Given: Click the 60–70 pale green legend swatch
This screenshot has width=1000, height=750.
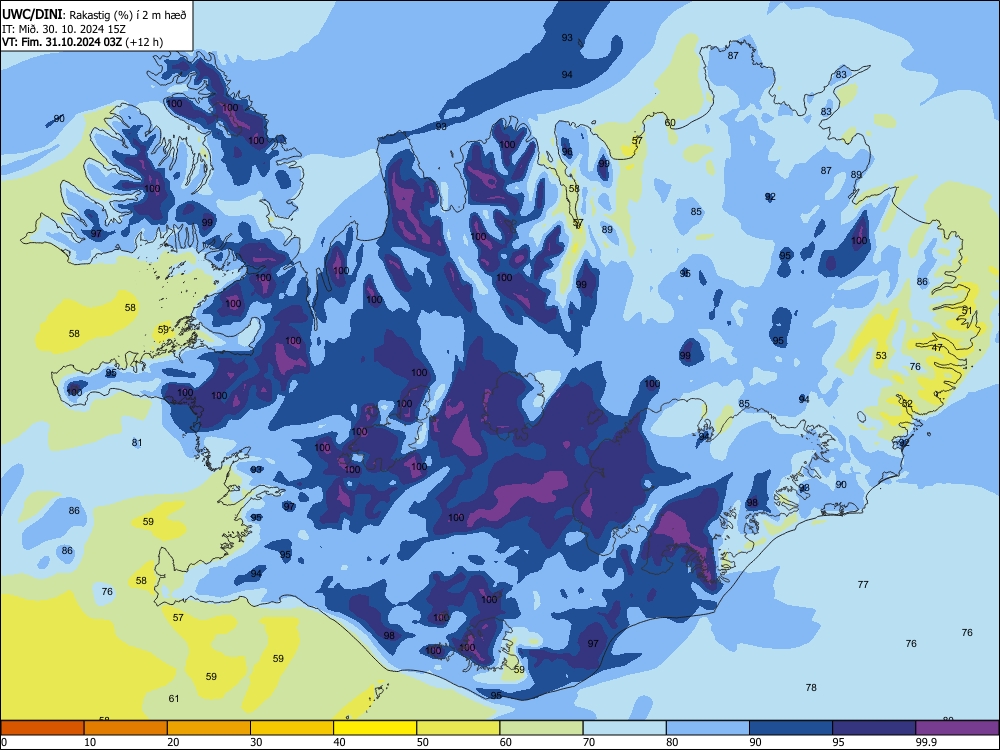Looking at the screenshot, I should click(x=541, y=728).
